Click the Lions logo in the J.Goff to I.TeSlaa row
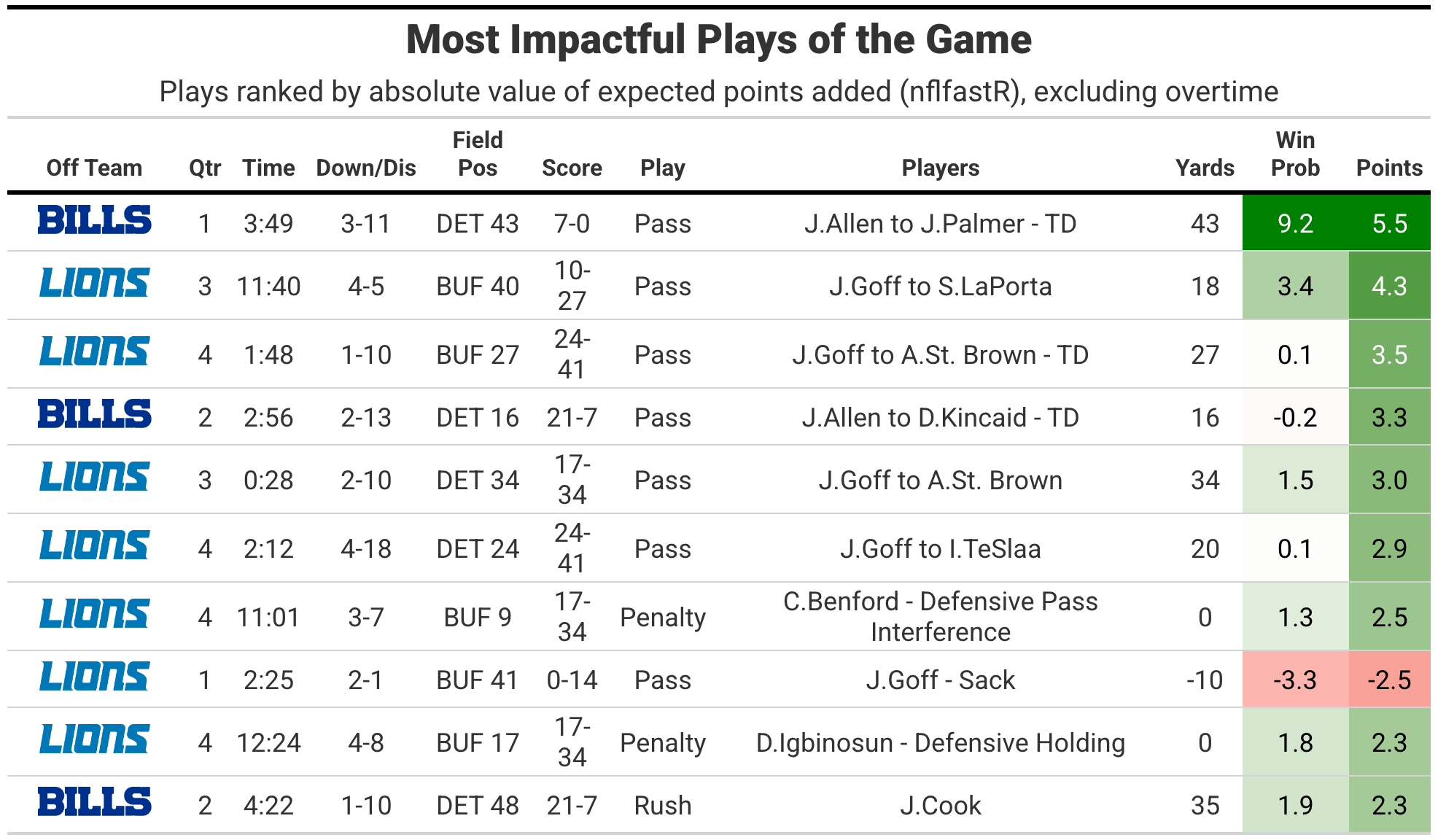Screen dimensions: 1438x840 pyautogui.click(x=95, y=545)
